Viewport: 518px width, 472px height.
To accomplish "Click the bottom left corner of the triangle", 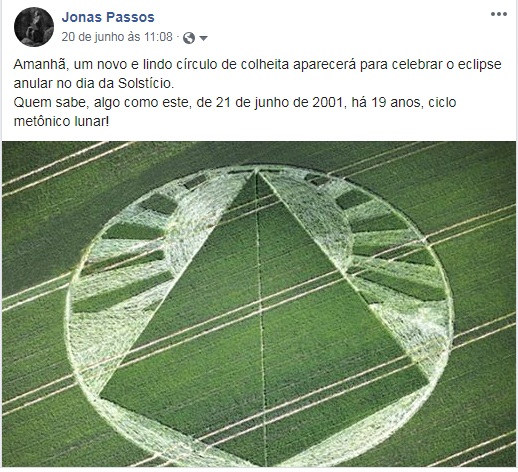I will (x=100, y=397).
